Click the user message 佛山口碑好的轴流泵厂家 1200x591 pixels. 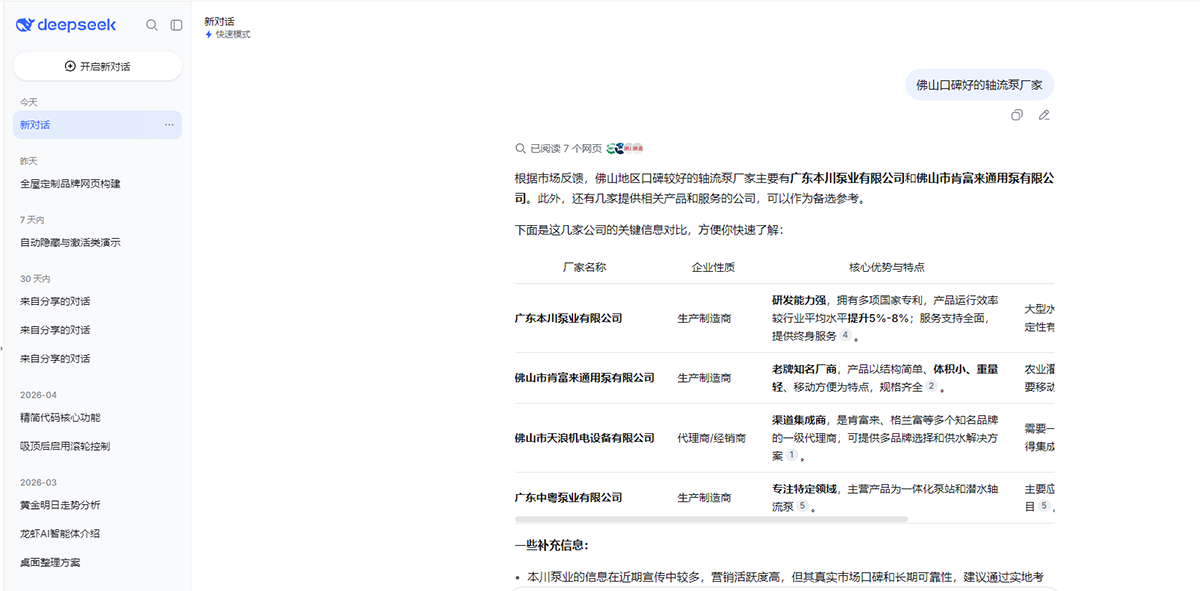click(979, 85)
